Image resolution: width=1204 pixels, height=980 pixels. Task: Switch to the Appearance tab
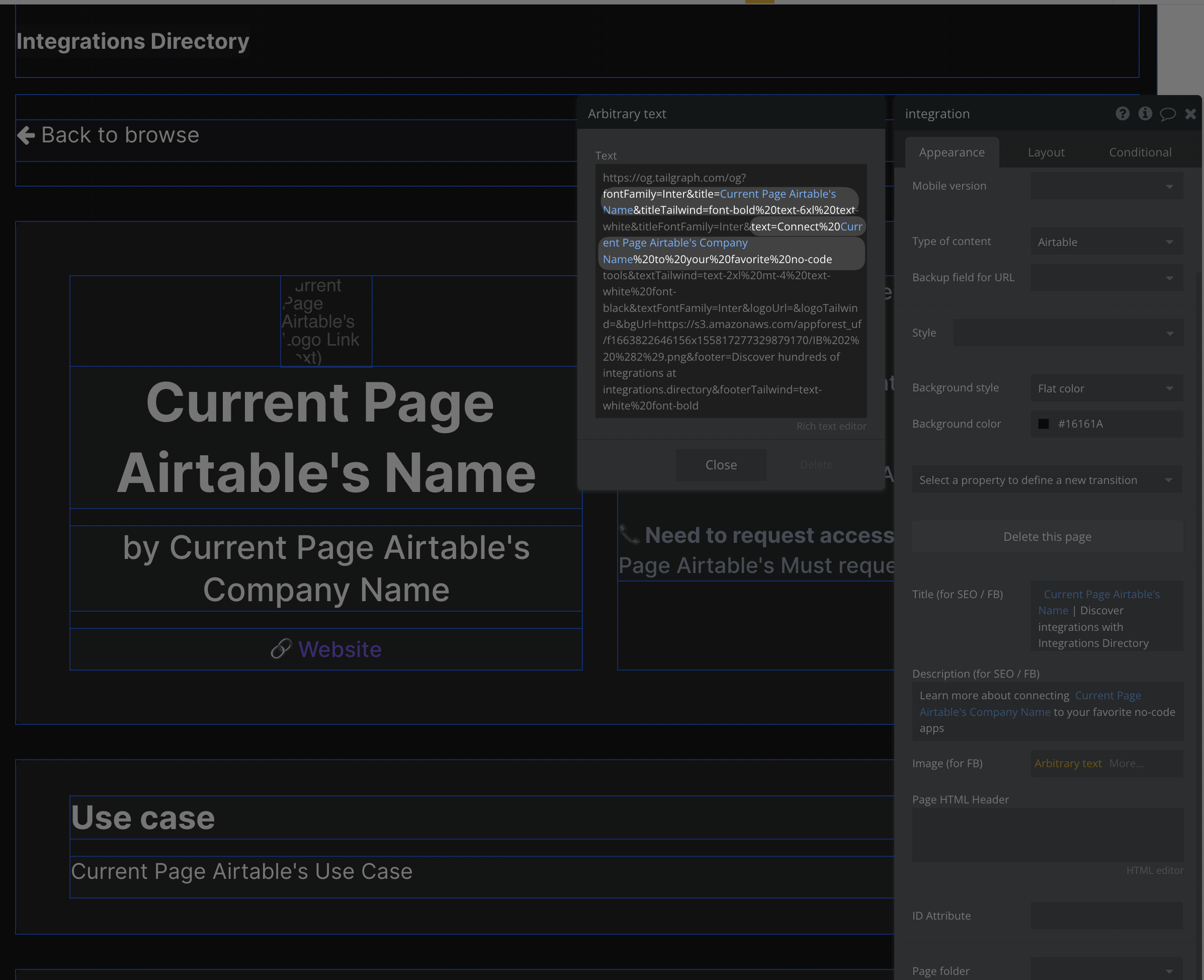(x=951, y=152)
